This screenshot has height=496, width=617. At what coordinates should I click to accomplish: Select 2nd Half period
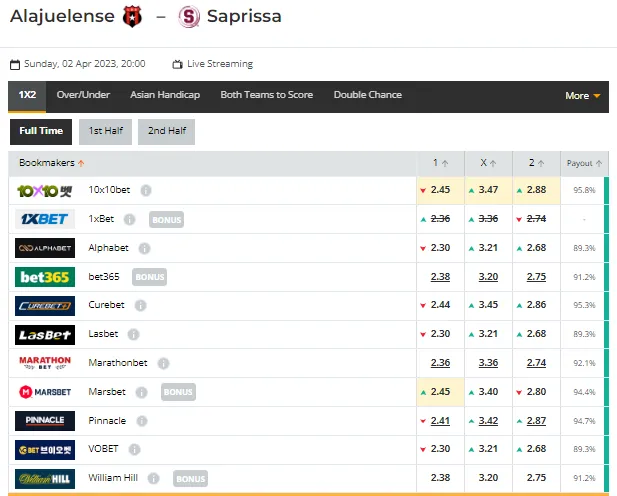[166, 131]
